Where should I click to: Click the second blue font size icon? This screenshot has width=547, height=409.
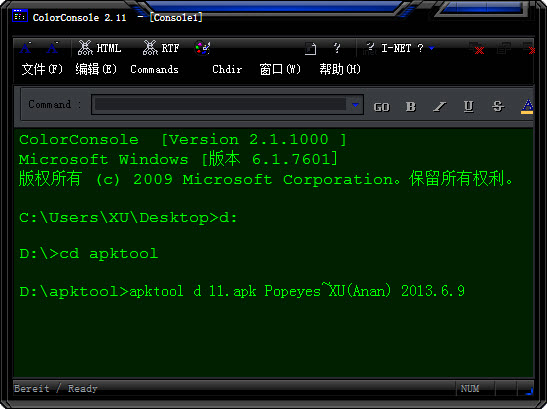52,48
